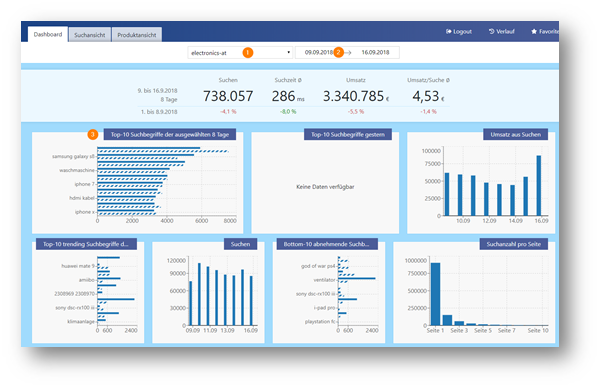Click the Seite 1 bar in chart
The image size is (601, 389).
[435, 294]
